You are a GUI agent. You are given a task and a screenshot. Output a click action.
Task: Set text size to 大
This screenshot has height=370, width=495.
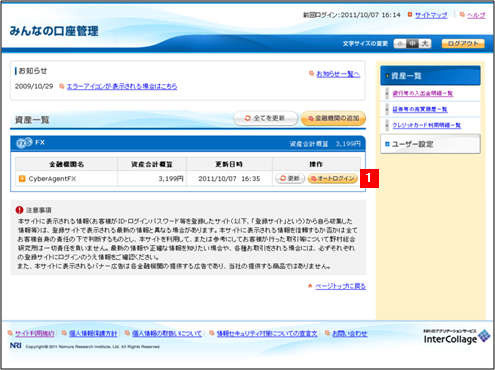[x=425, y=44]
